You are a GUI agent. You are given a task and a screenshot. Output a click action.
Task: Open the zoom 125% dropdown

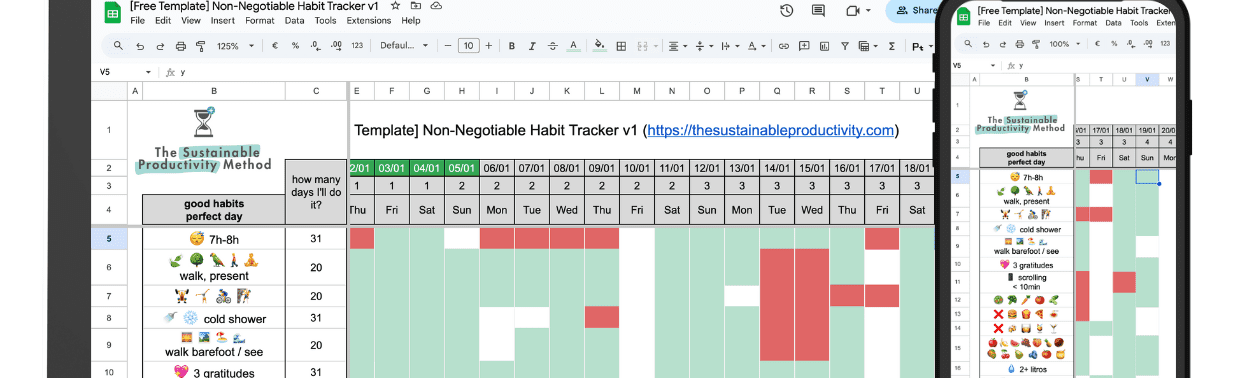point(234,46)
